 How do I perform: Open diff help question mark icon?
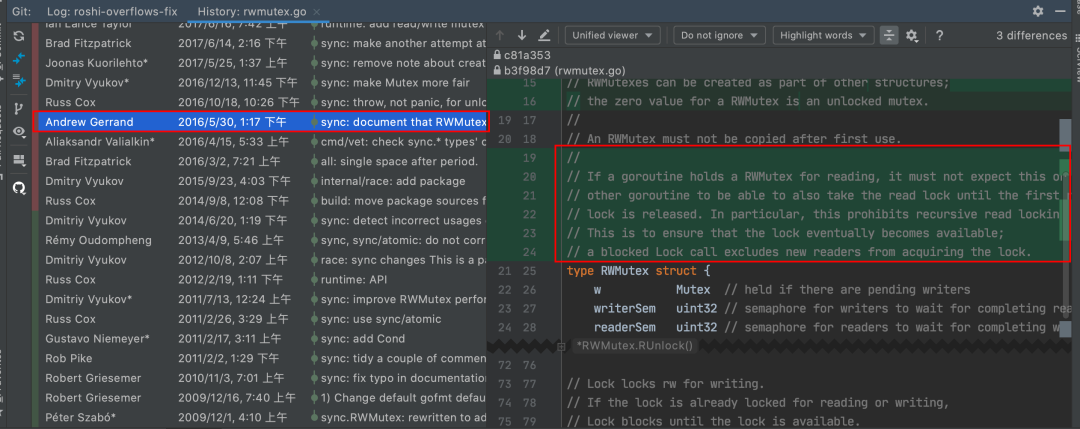[x=939, y=36]
